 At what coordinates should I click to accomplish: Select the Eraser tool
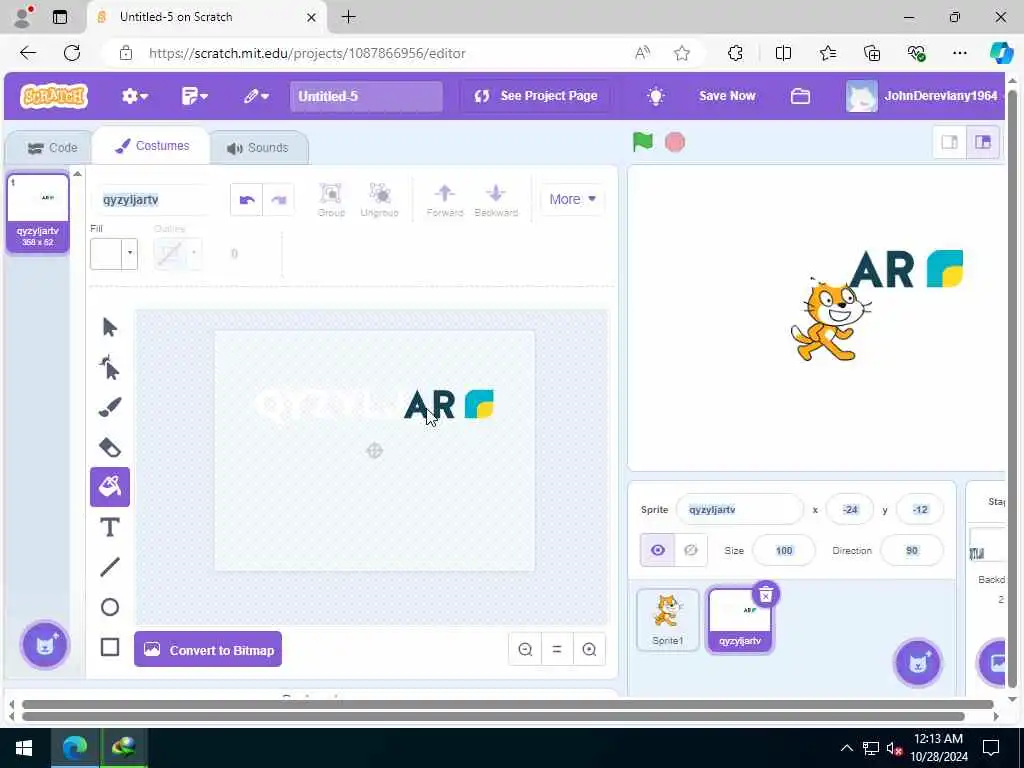point(110,447)
